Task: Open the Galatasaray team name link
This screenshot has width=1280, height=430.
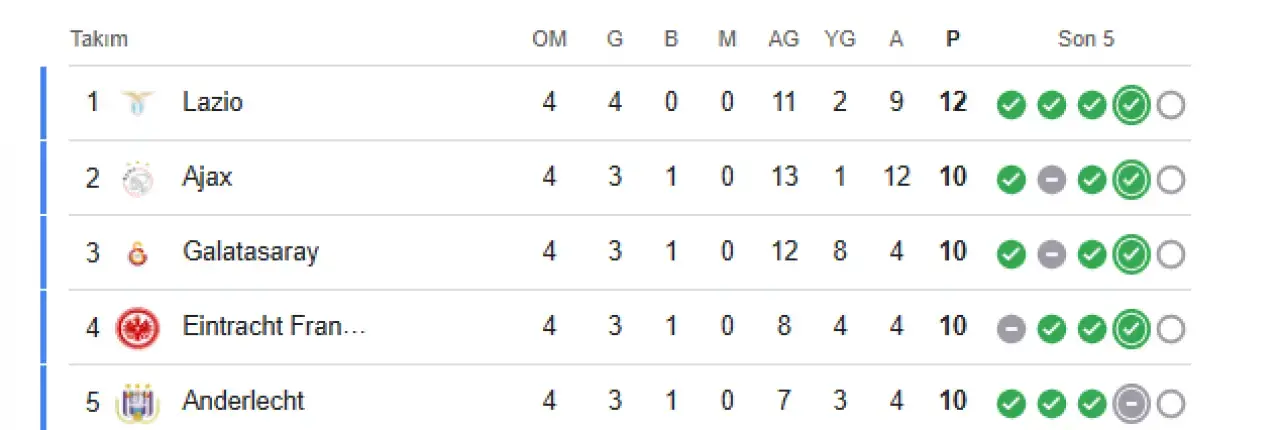Action: [250, 252]
